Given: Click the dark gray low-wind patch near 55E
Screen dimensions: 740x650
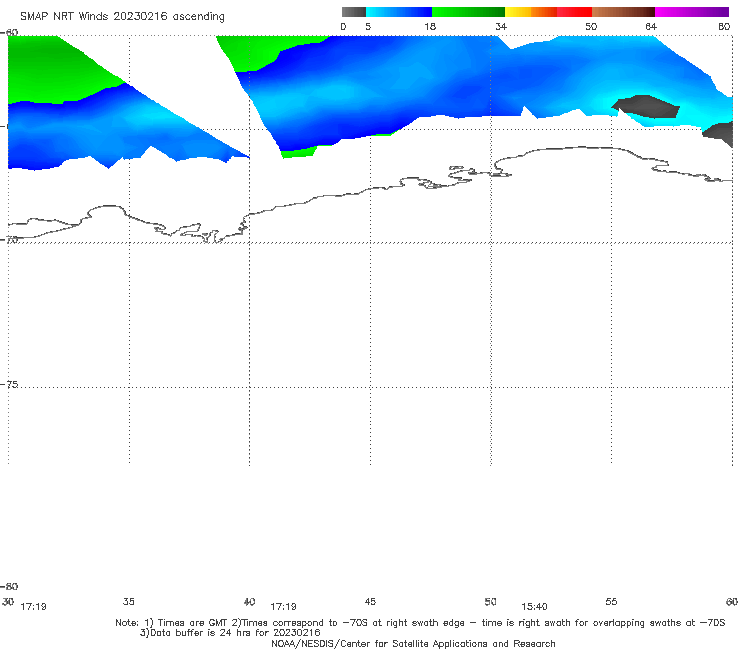Looking at the screenshot, I should (647, 107).
